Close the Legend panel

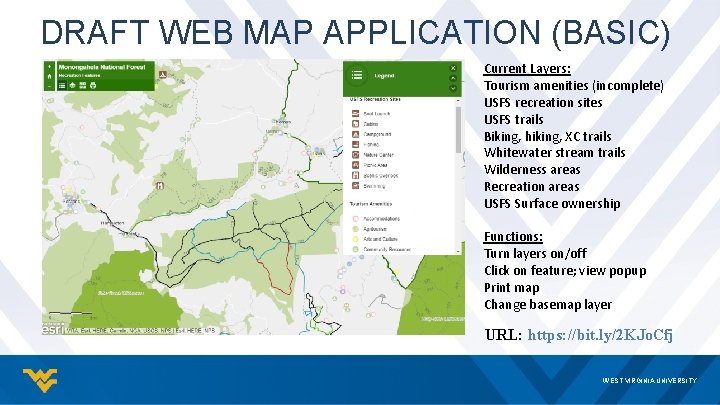453,68
